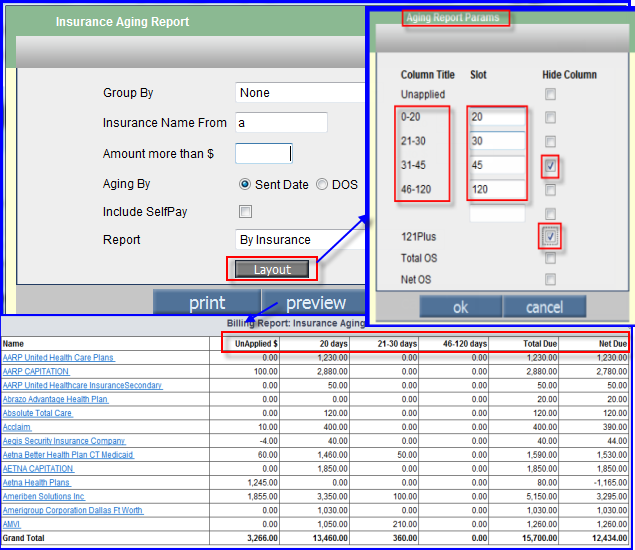Click the Total Due column header
635x550 pixels.
540,344
